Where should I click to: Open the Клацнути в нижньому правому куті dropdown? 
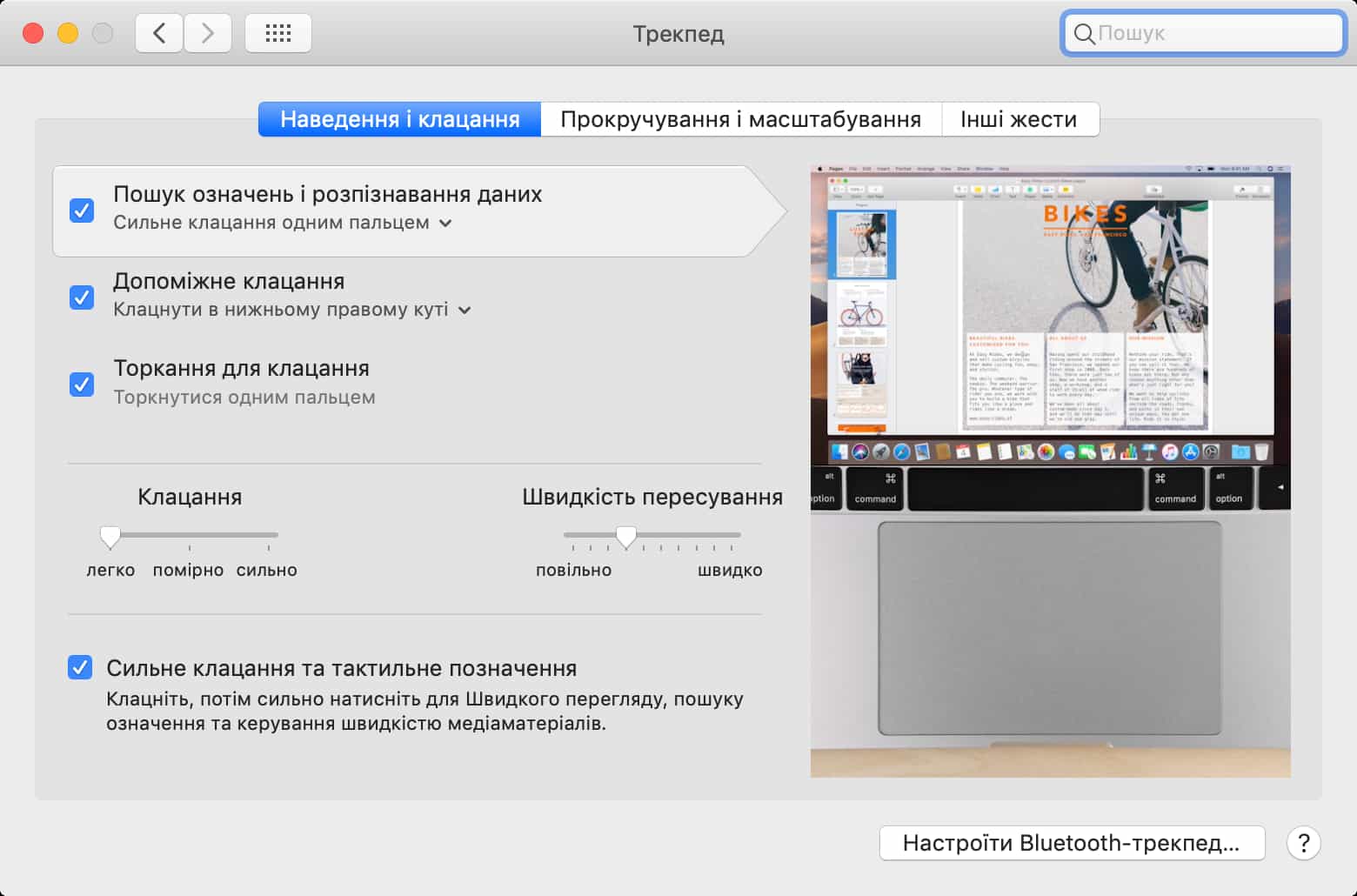click(x=292, y=310)
